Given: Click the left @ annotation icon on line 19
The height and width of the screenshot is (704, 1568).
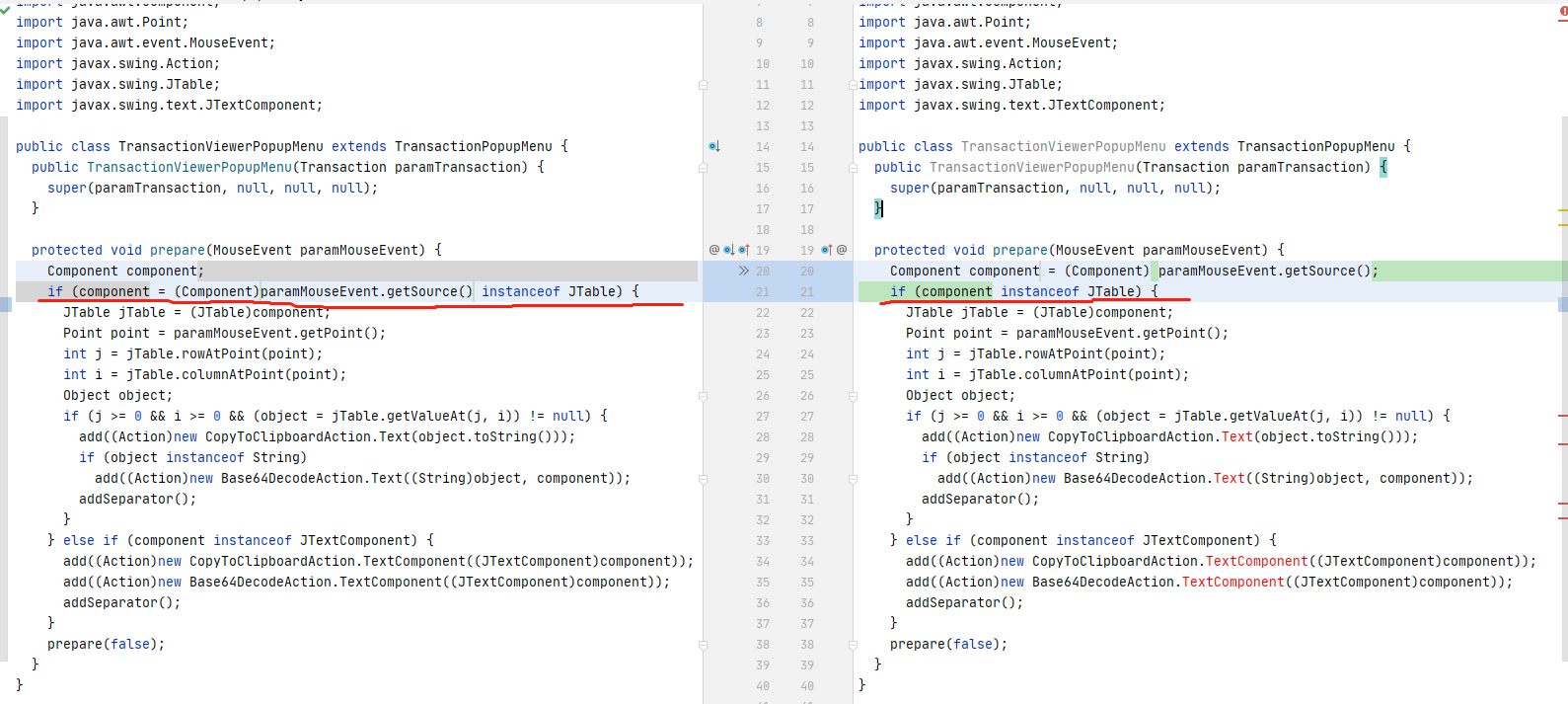Looking at the screenshot, I should pyautogui.click(x=714, y=250).
